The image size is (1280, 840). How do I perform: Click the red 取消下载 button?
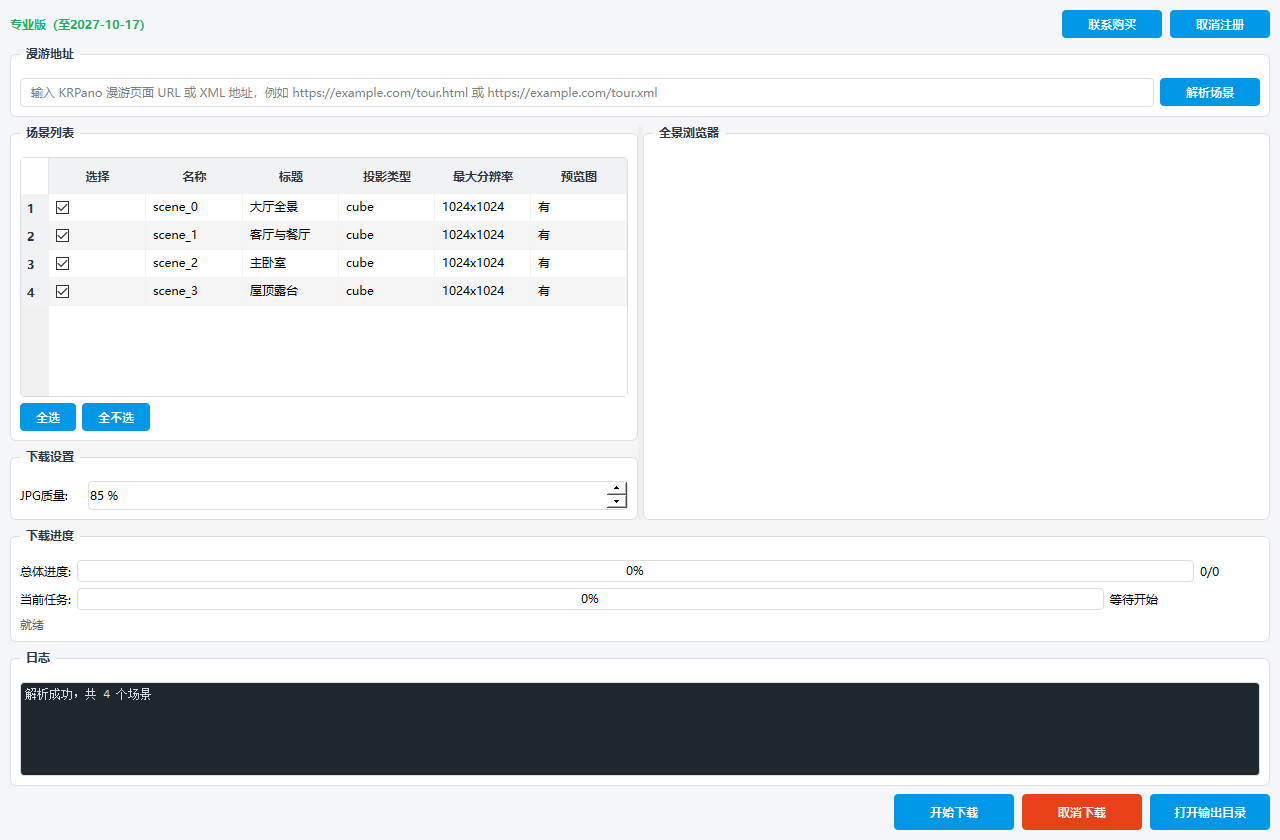click(x=1082, y=812)
